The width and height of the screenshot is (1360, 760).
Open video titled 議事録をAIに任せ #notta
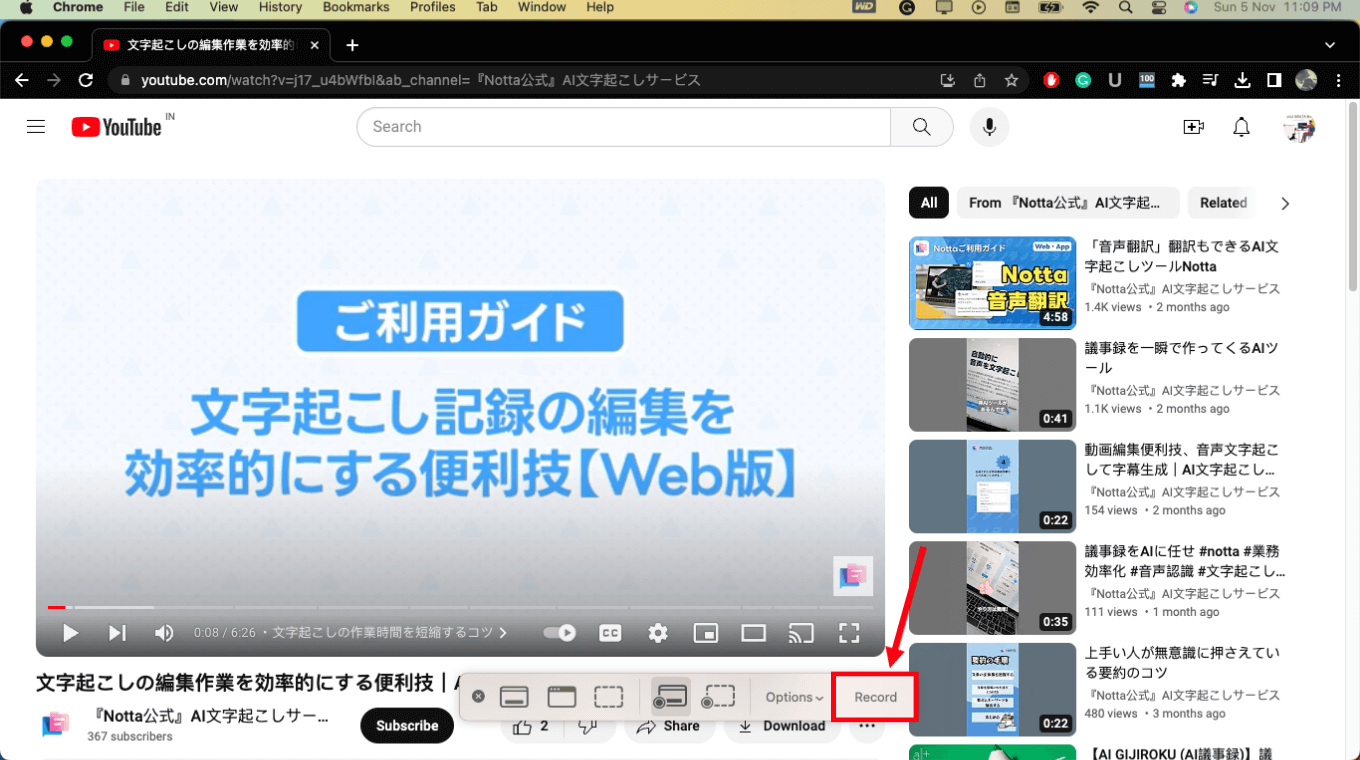[1185, 561]
